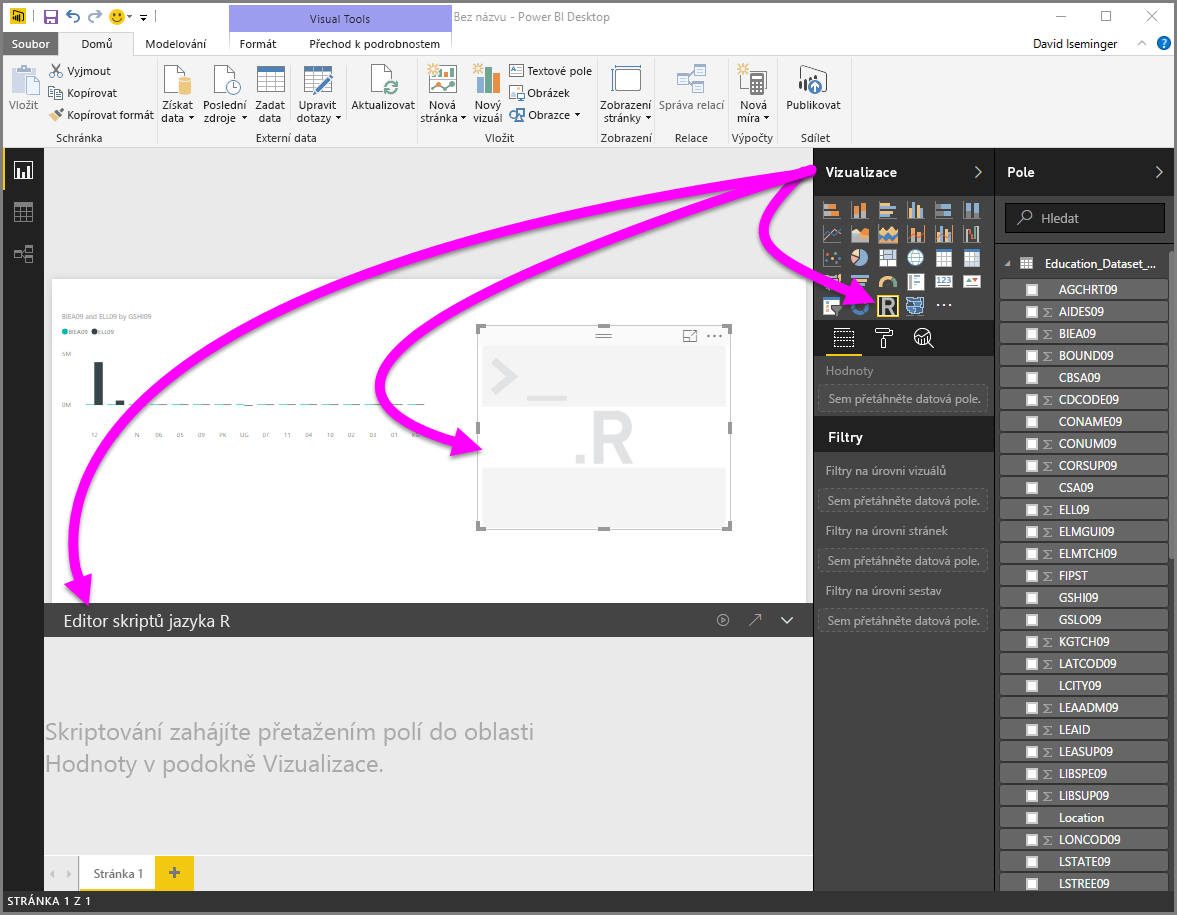Viewport: 1177px width, 915px height.
Task: Select the R script visual icon
Action: [x=888, y=306]
